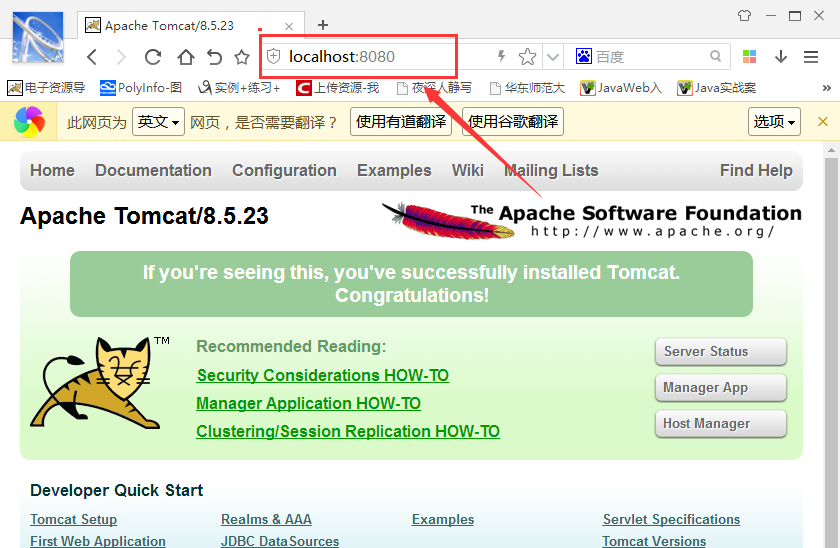
Task: Open the 英文 language dropdown
Action: [x=159, y=122]
